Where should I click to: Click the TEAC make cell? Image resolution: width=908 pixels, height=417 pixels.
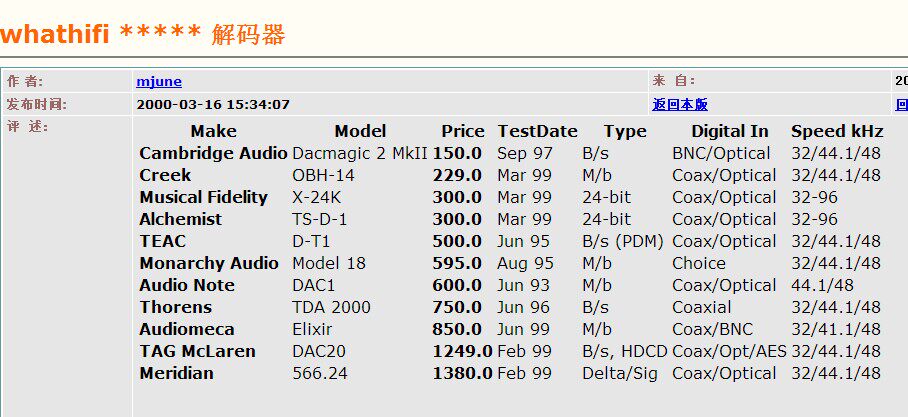pyautogui.click(x=162, y=242)
